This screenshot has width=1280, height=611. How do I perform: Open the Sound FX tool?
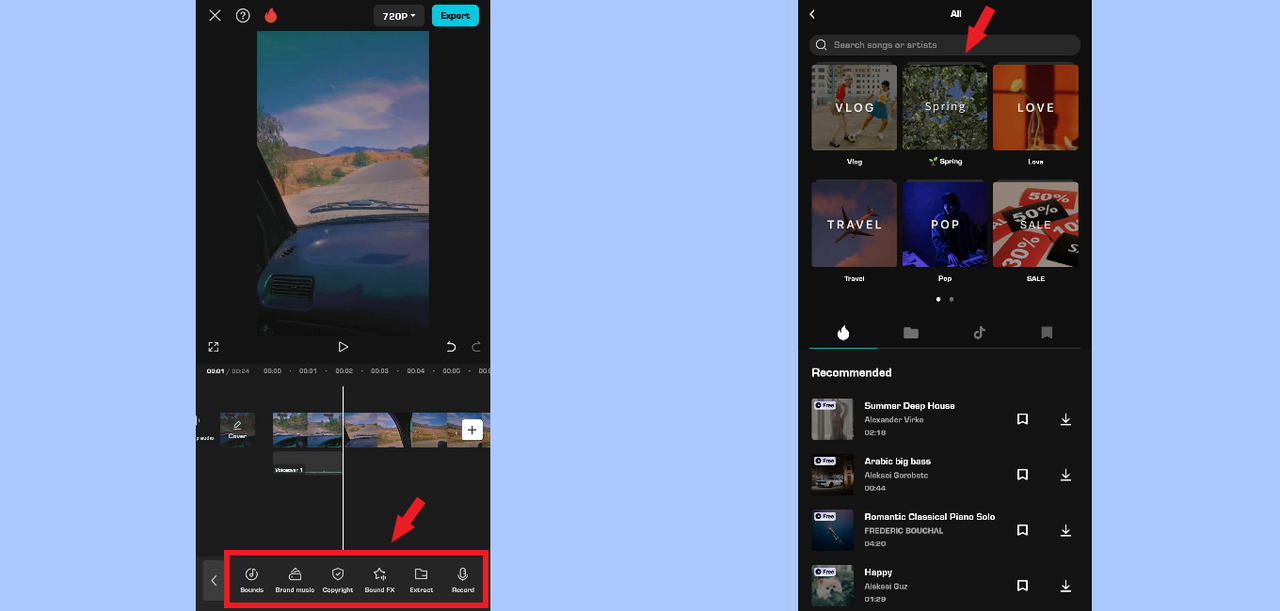click(380, 580)
